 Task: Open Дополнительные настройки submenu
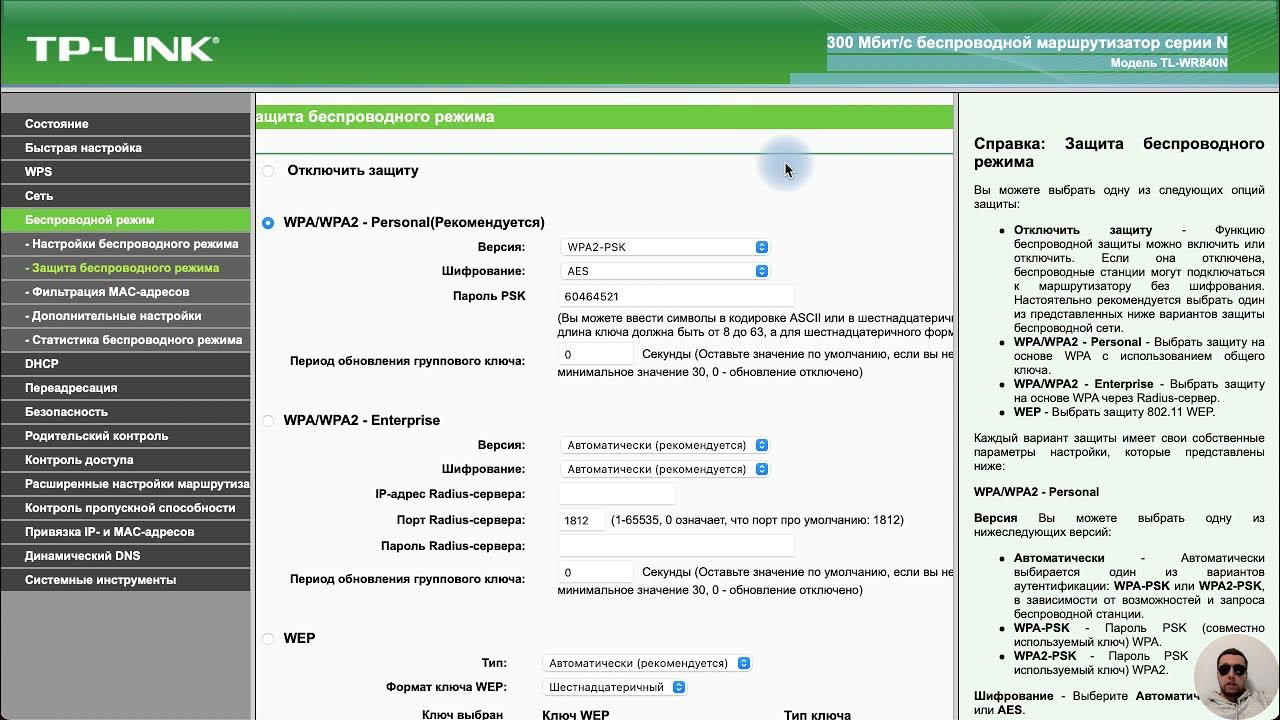pos(125,316)
